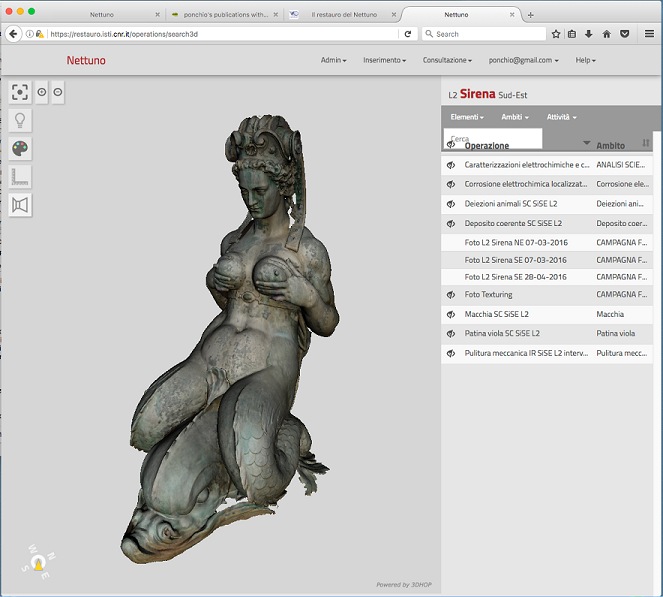Click the lock warning icon in address bar
663x597 pixels.
coord(39,34)
